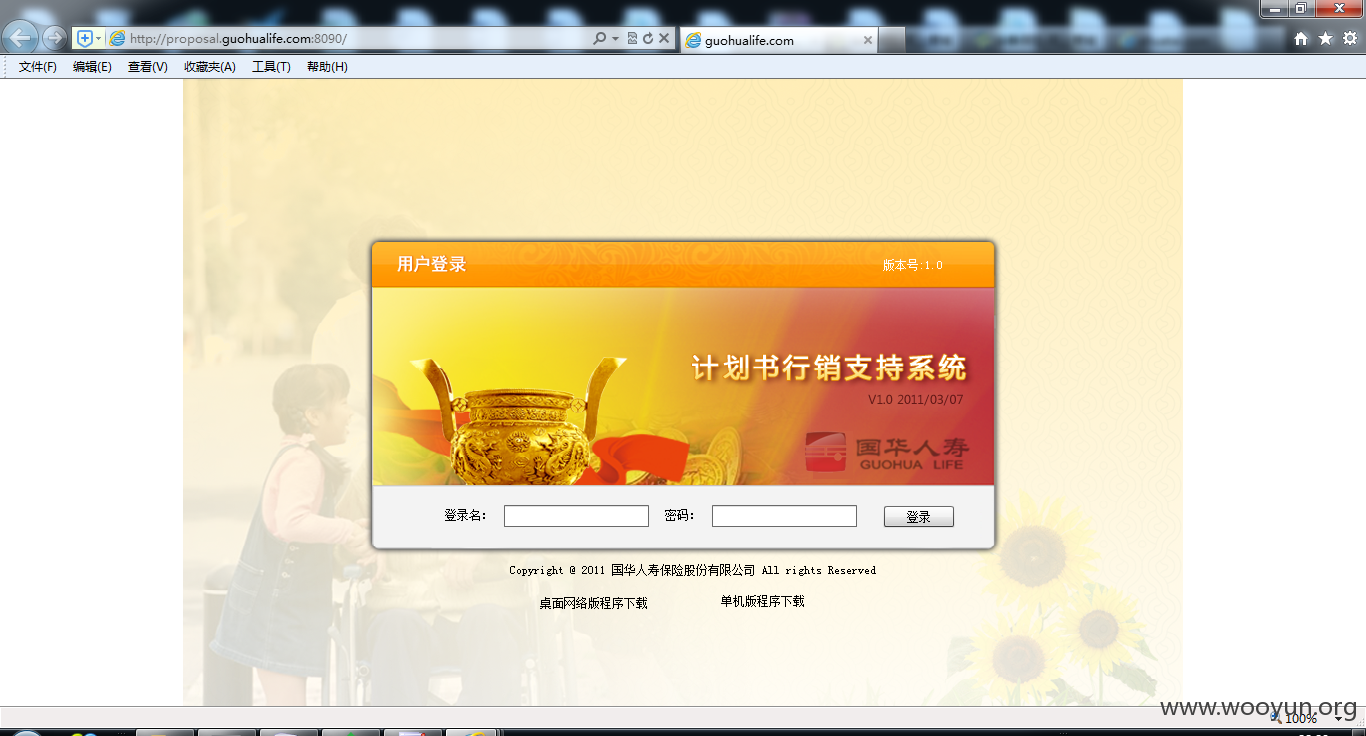
Task: Click the 密码 password input field
Action: coord(784,516)
